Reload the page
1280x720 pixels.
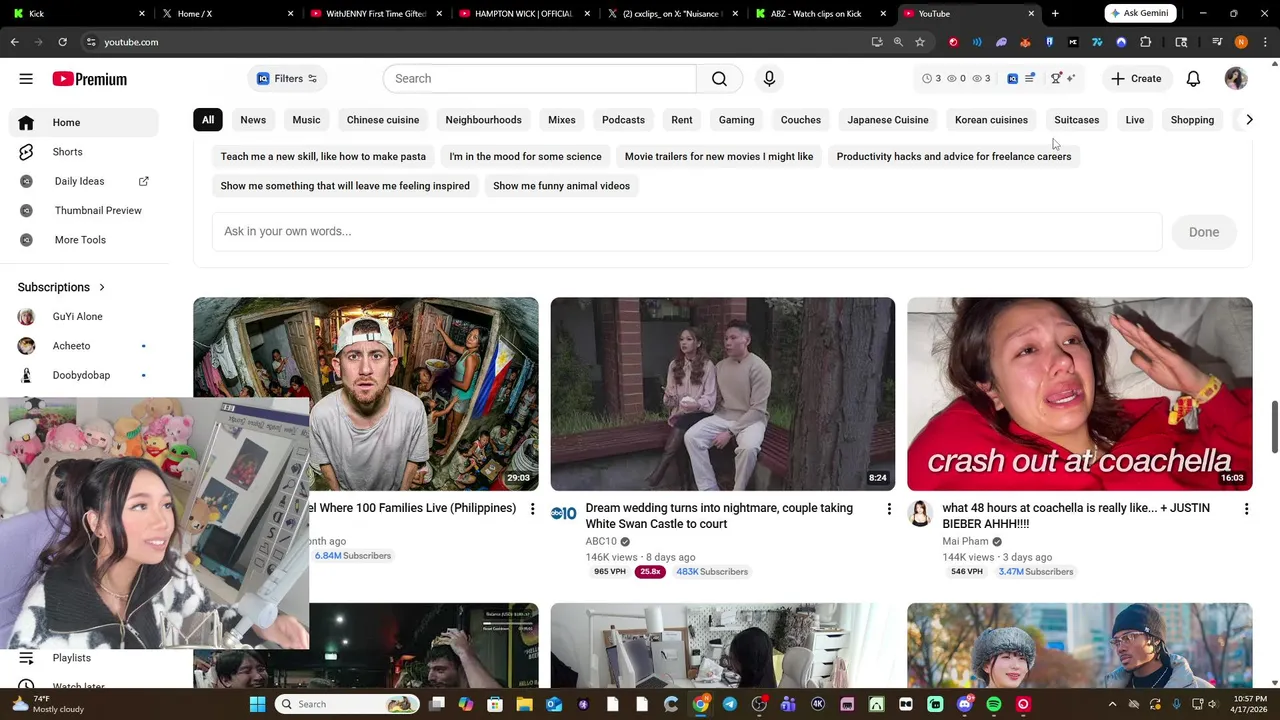coord(62,42)
